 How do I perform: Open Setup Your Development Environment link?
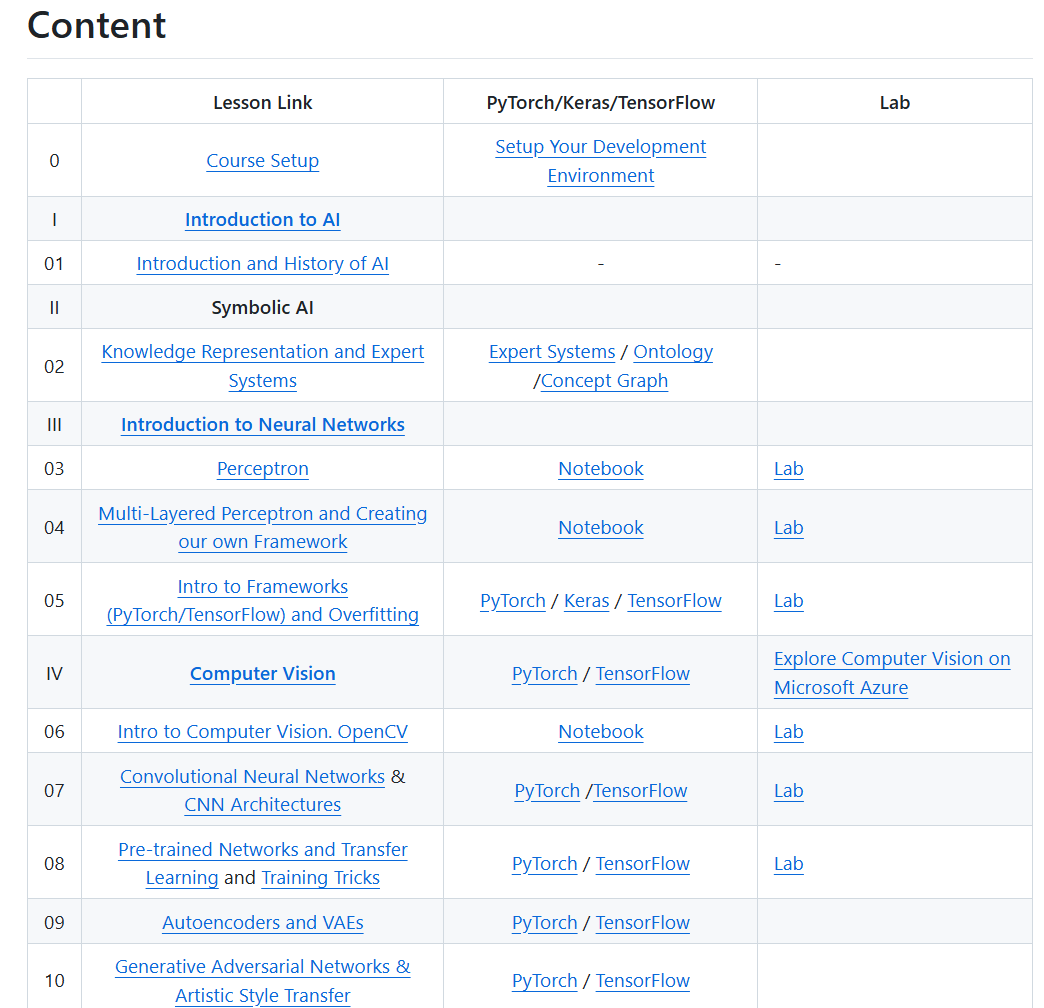click(601, 160)
